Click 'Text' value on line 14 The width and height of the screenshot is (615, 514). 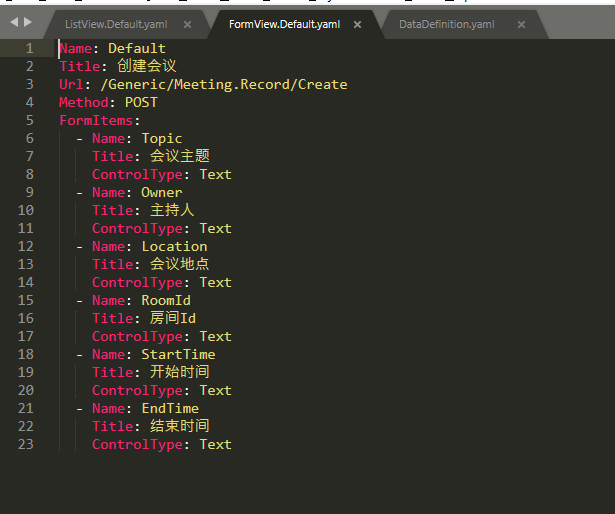[215, 282]
